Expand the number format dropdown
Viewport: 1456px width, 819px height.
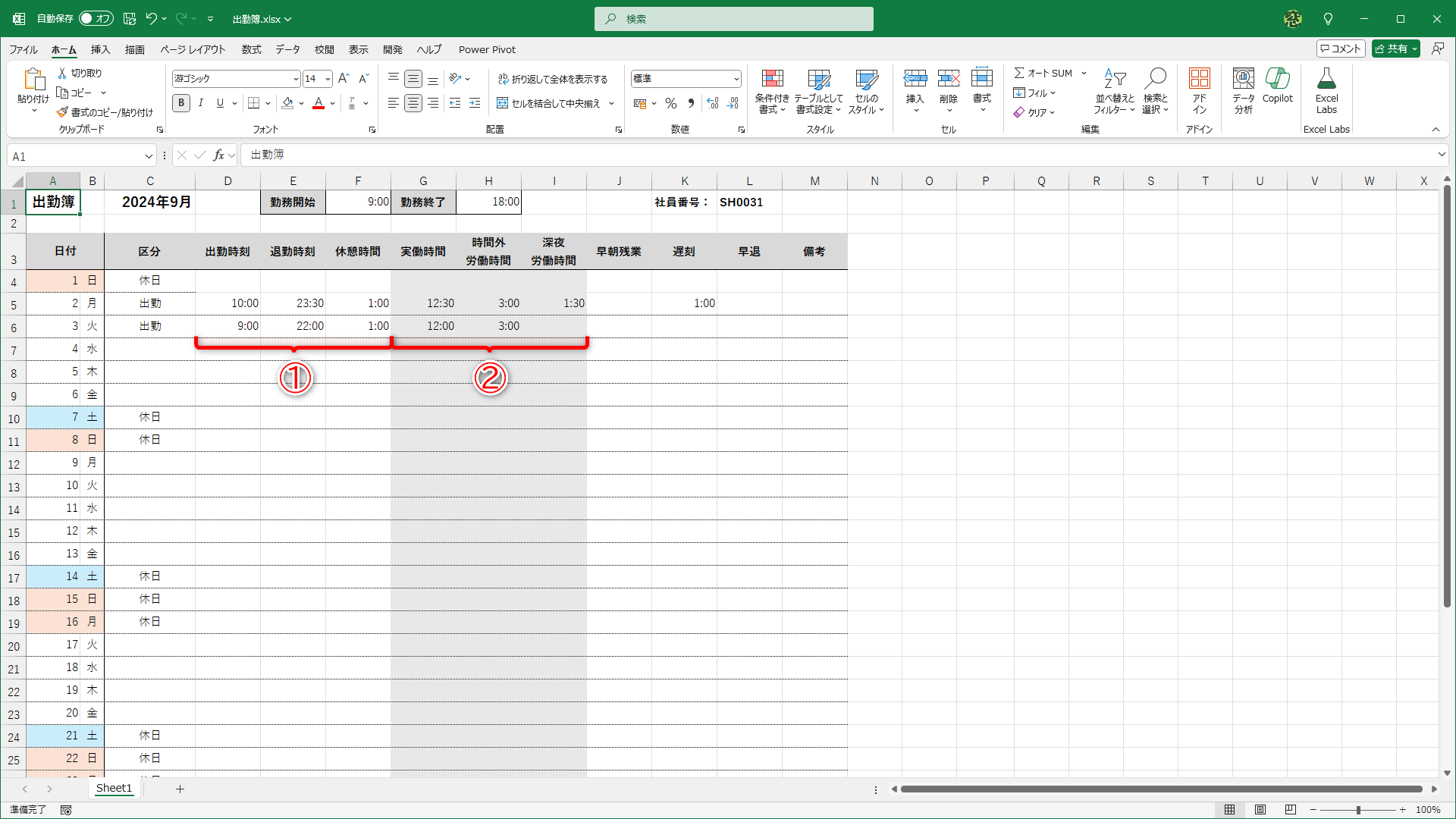click(x=736, y=79)
